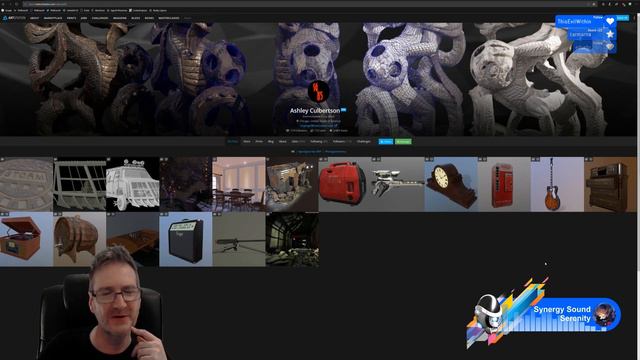This screenshot has width=640, height=360.
Task: Click the browser reload icon
Action: point(17,4)
